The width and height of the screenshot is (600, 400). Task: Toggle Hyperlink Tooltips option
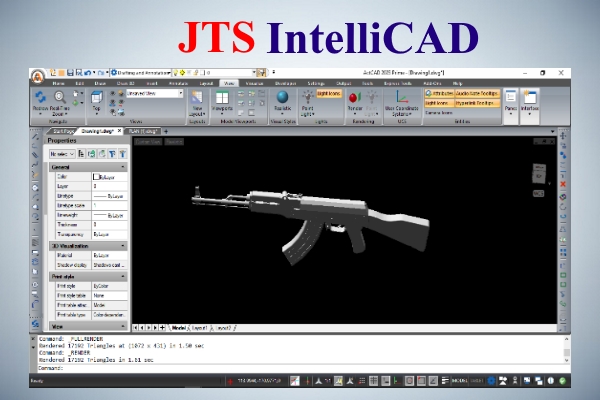coord(477,103)
